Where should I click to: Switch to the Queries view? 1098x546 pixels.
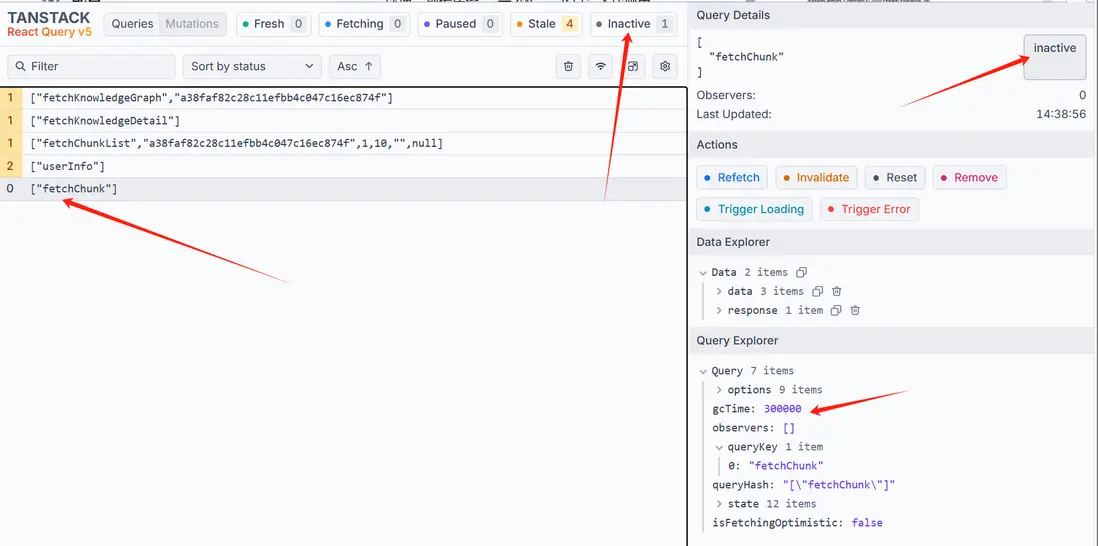[132, 24]
